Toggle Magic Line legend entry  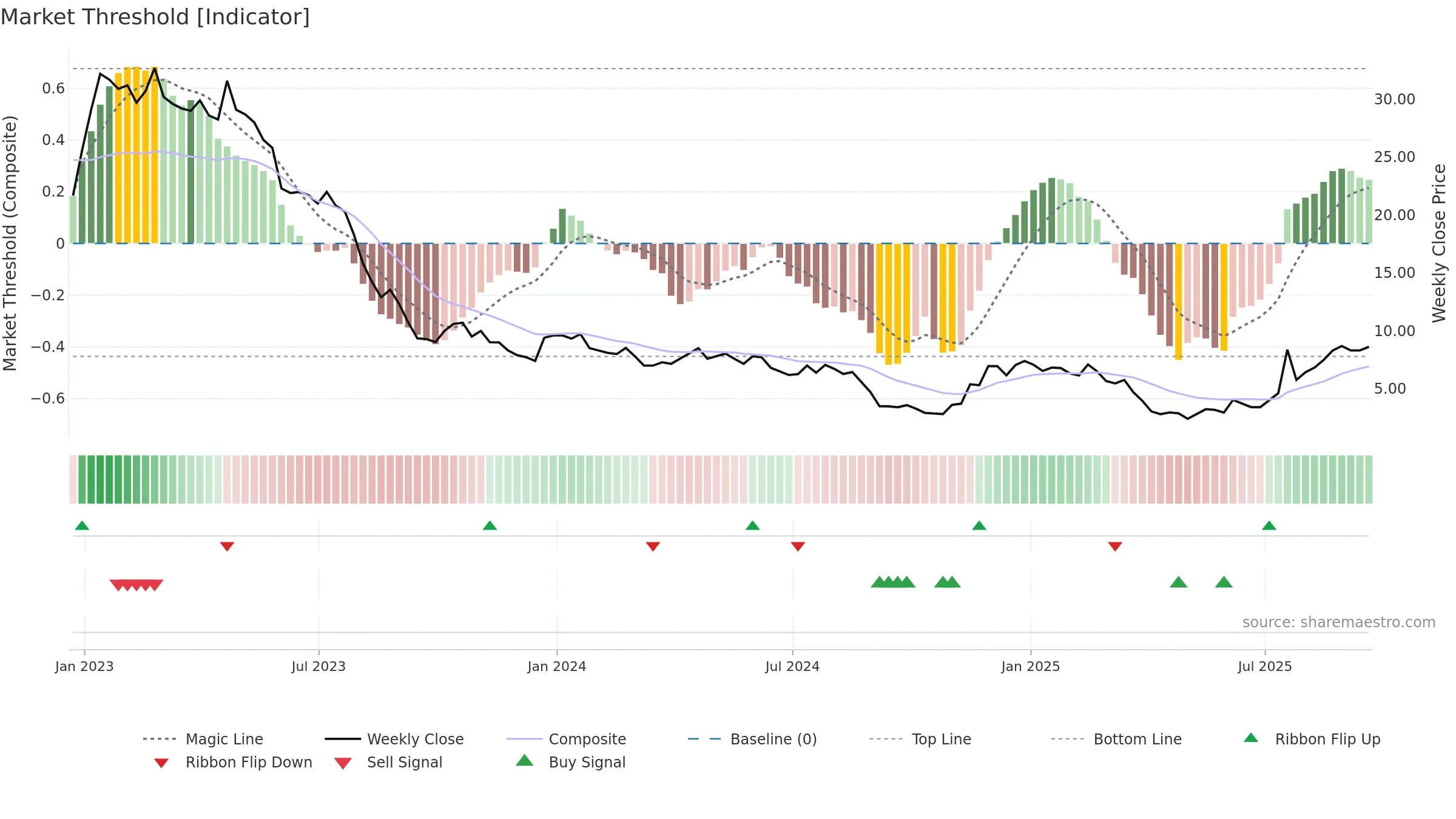click(203, 739)
